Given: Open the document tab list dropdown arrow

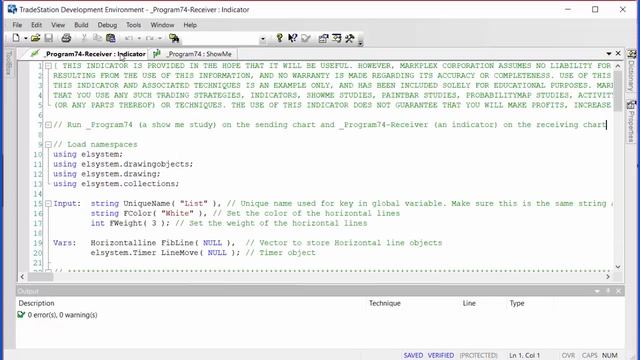Looking at the screenshot, I should pyautogui.click(x=609, y=53).
